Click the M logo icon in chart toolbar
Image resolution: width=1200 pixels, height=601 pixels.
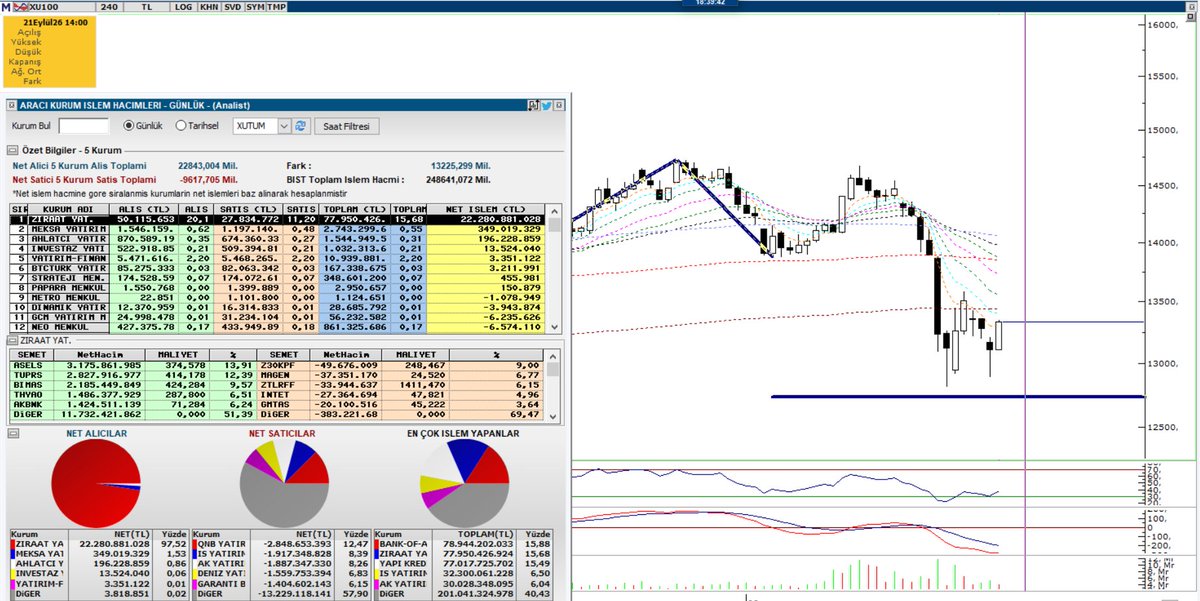[8, 6]
